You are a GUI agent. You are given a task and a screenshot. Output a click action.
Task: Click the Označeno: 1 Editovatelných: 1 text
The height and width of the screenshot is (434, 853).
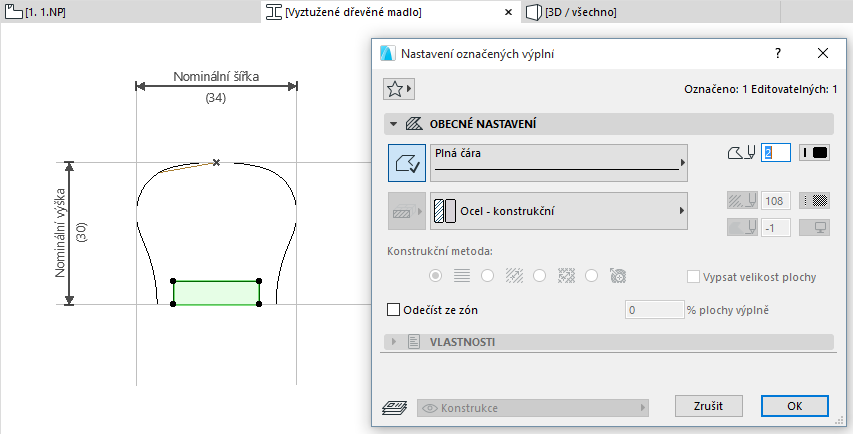(x=761, y=89)
